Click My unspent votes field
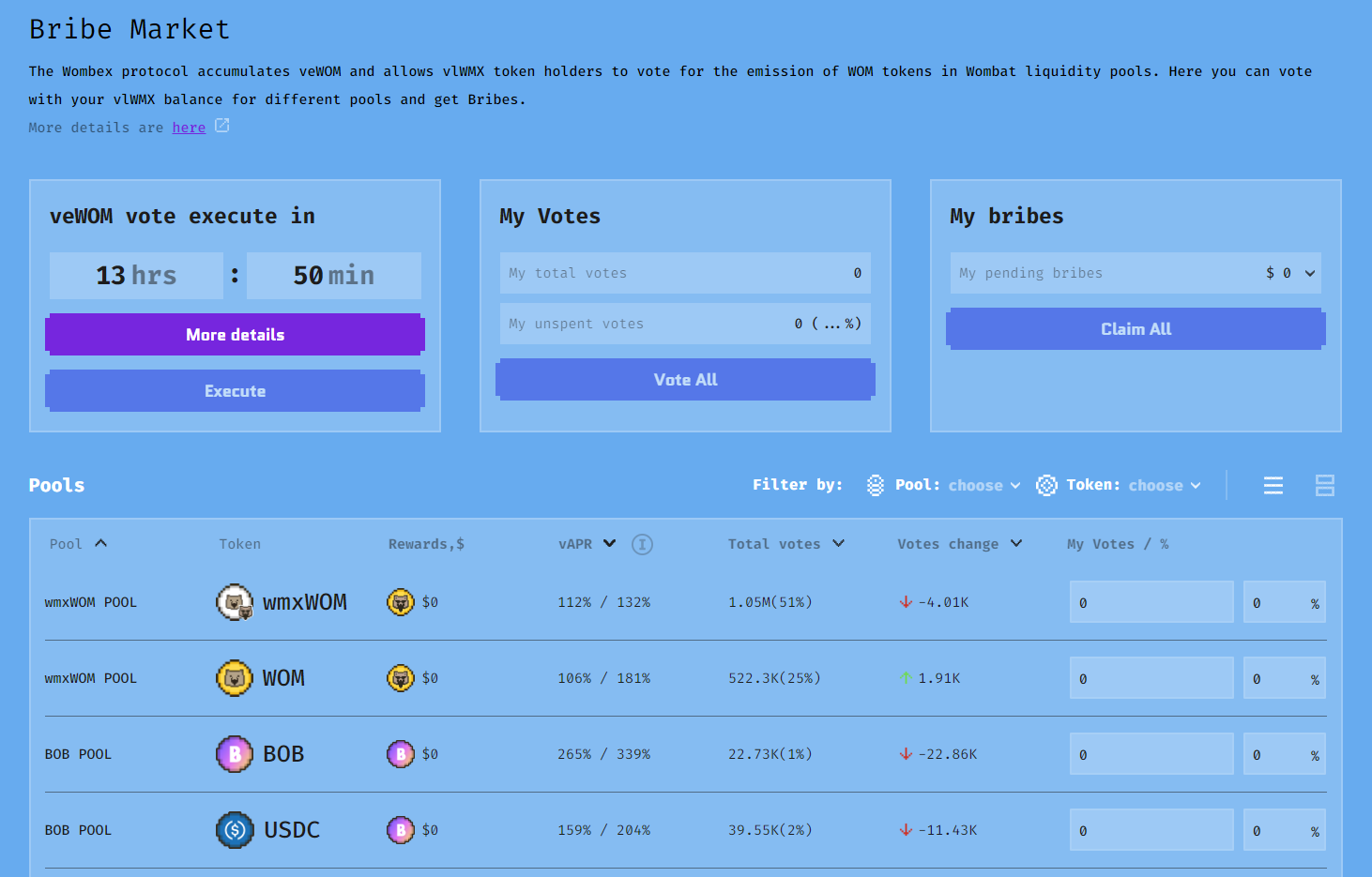1372x877 pixels. coord(685,324)
